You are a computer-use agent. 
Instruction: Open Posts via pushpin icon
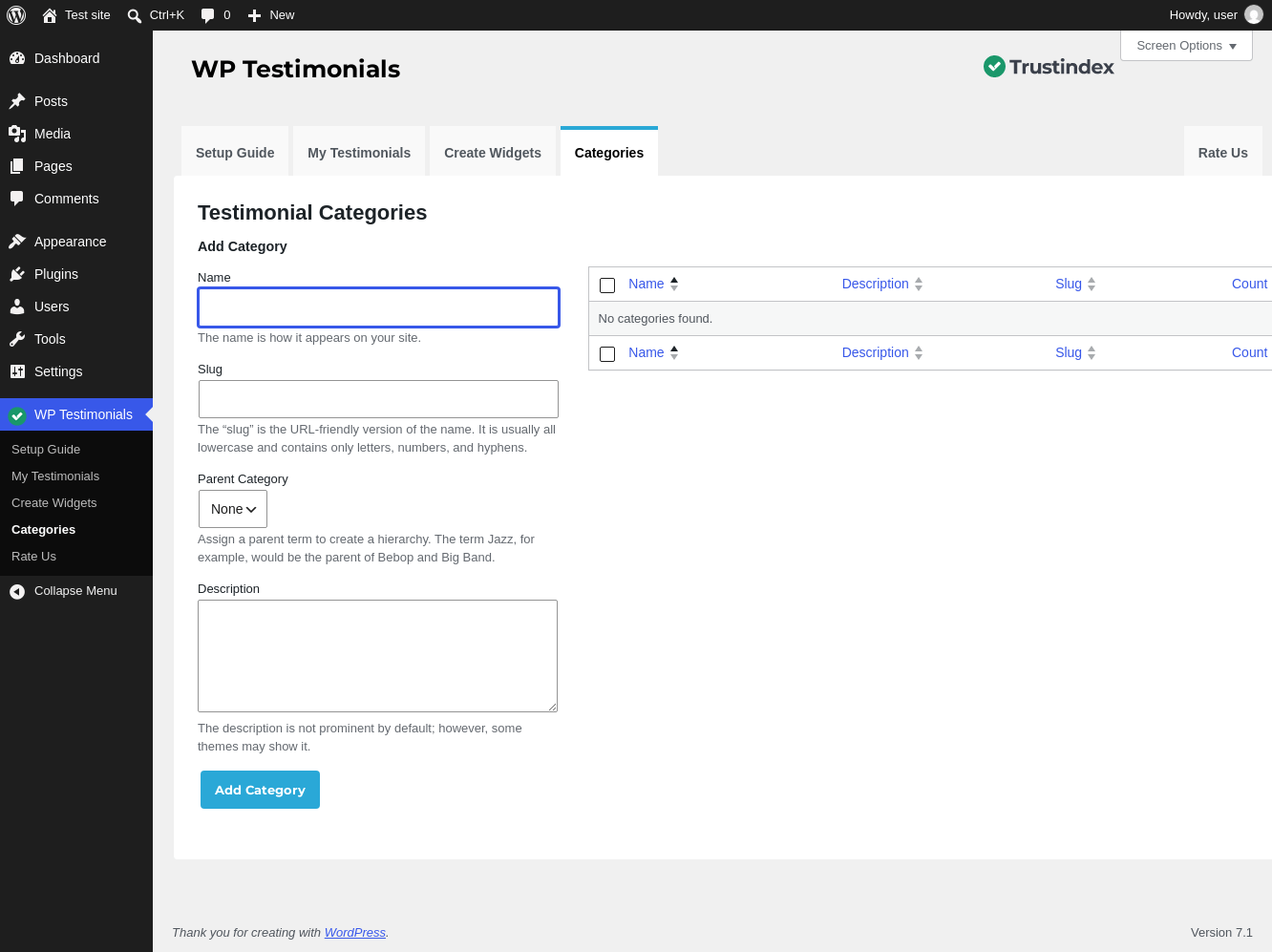click(x=17, y=101)
